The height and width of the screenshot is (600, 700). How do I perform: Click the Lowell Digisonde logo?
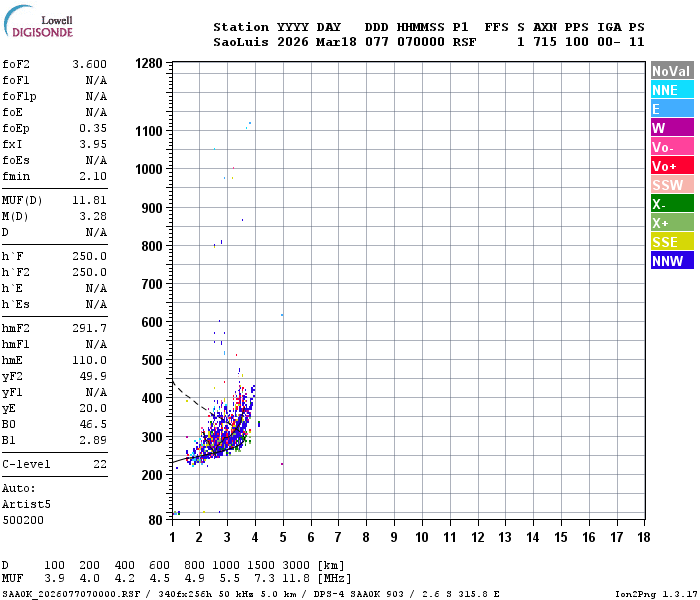[x=38, y=22]
